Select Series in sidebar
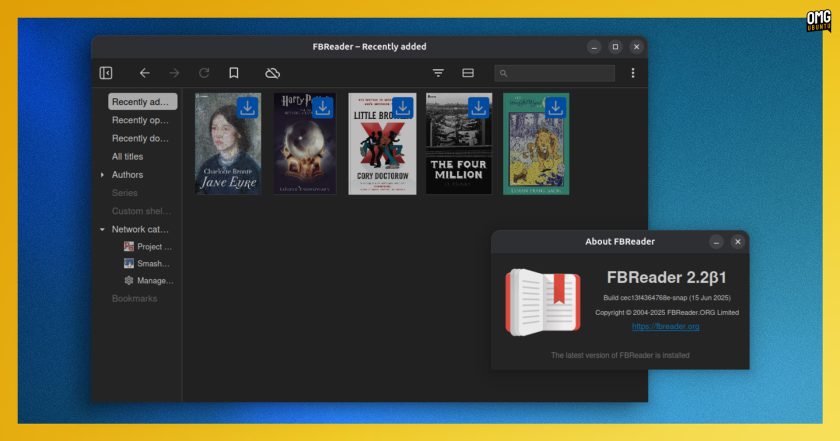This screenshot has height=441, width=840. pos(125,193)
